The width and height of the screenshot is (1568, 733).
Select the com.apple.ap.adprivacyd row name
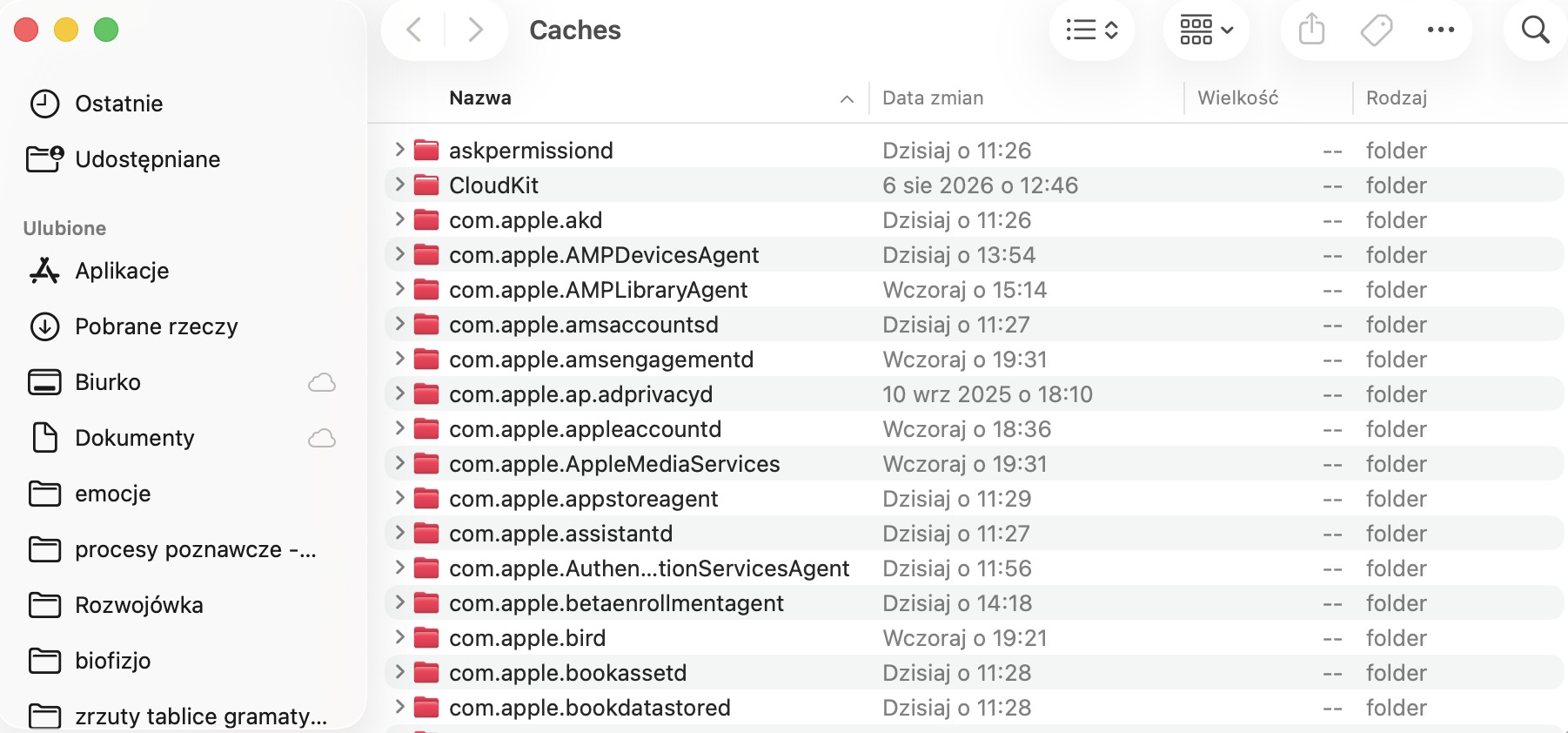click(580, 394)
